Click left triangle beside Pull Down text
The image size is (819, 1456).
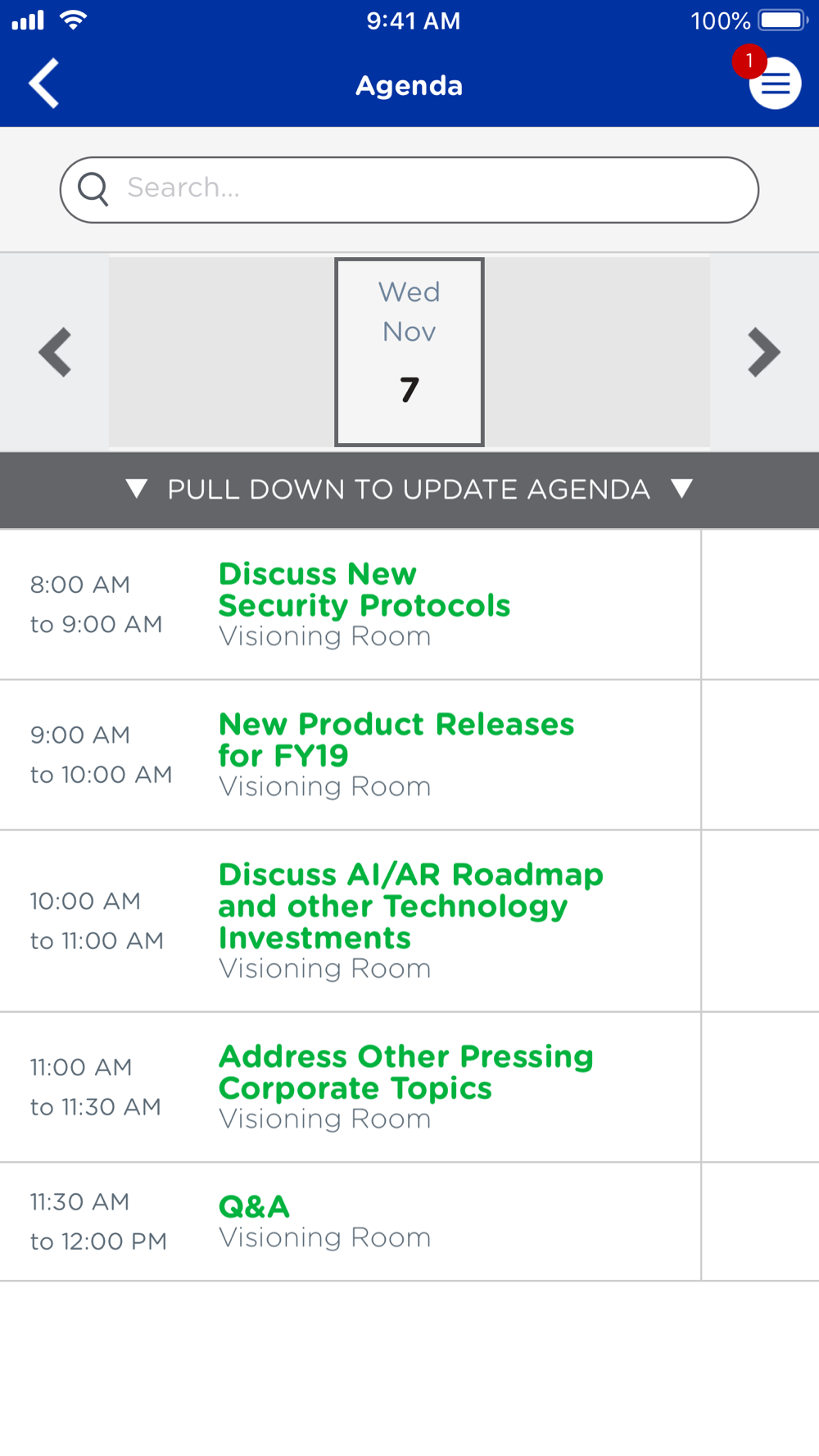(137, 489)
